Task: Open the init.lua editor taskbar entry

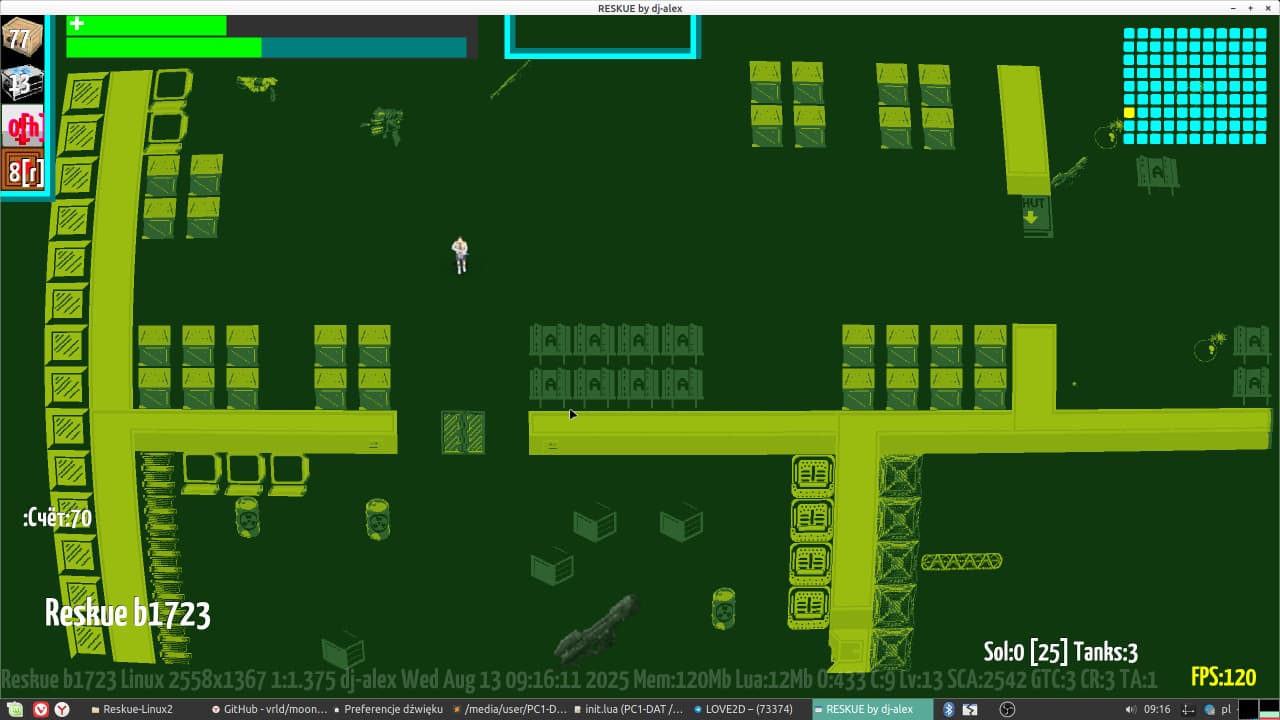Action: click(x=627, y=709)
